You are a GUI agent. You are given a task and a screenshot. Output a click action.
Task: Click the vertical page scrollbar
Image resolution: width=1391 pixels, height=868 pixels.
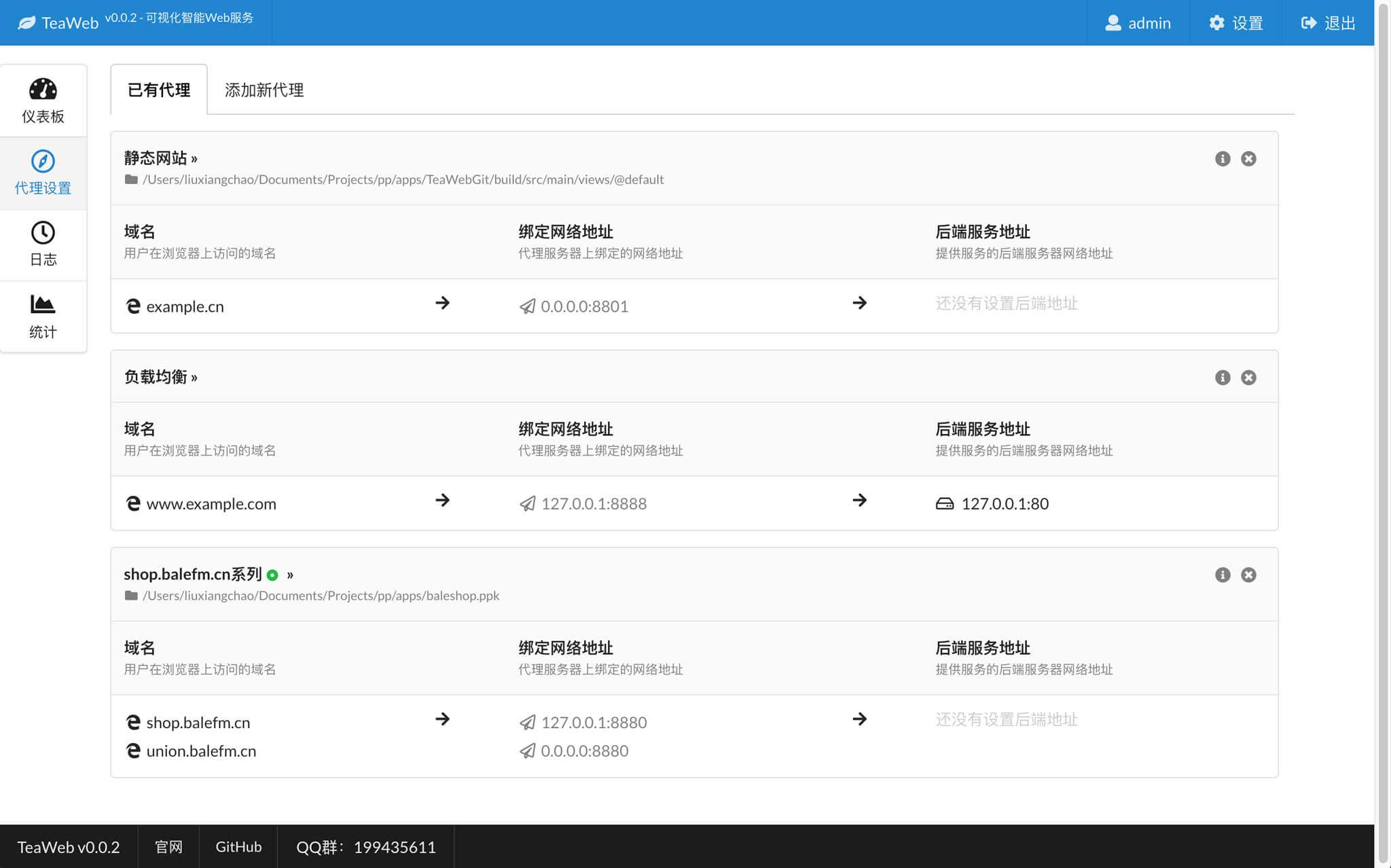point(1383,435)
